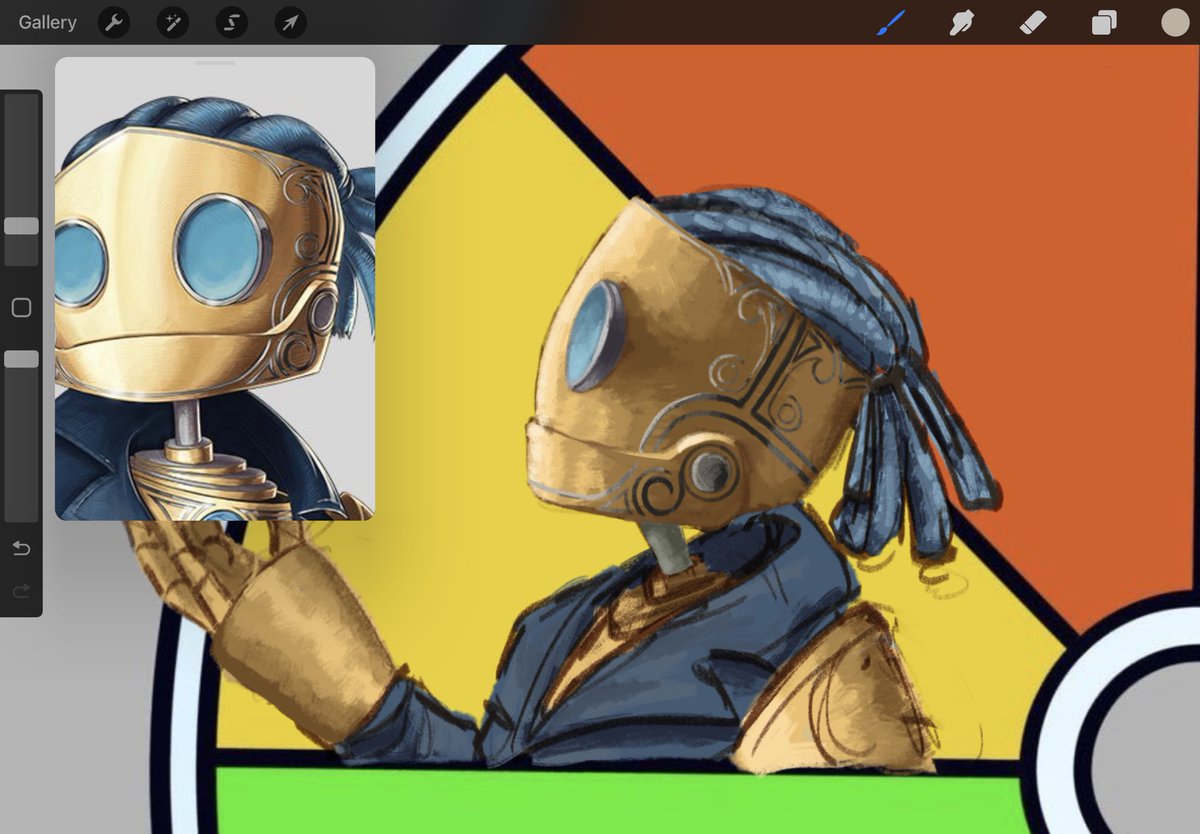The height and width of the screenshot is (834, 1200).
Task: Open the Actions wrench menu
Action: coord(115,22)
